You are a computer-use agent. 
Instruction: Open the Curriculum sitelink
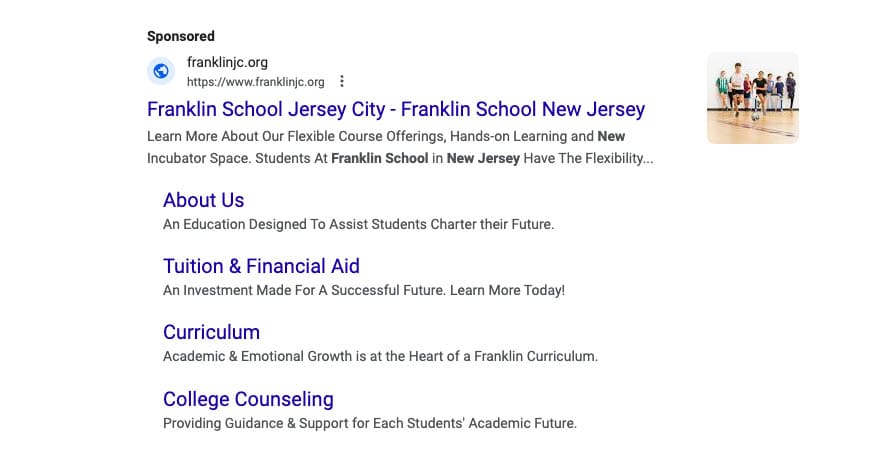click(x=211, y=332)
